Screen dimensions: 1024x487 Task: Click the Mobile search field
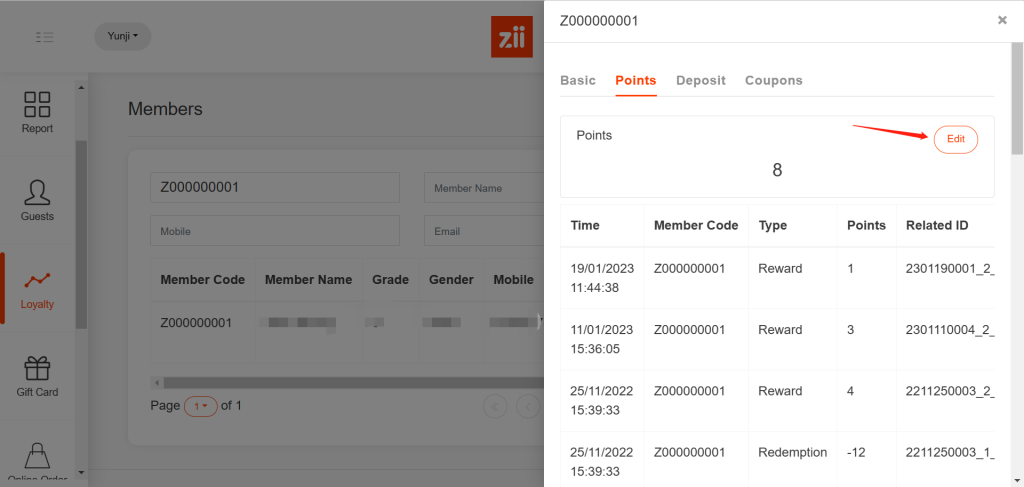[x=274, y=231]
